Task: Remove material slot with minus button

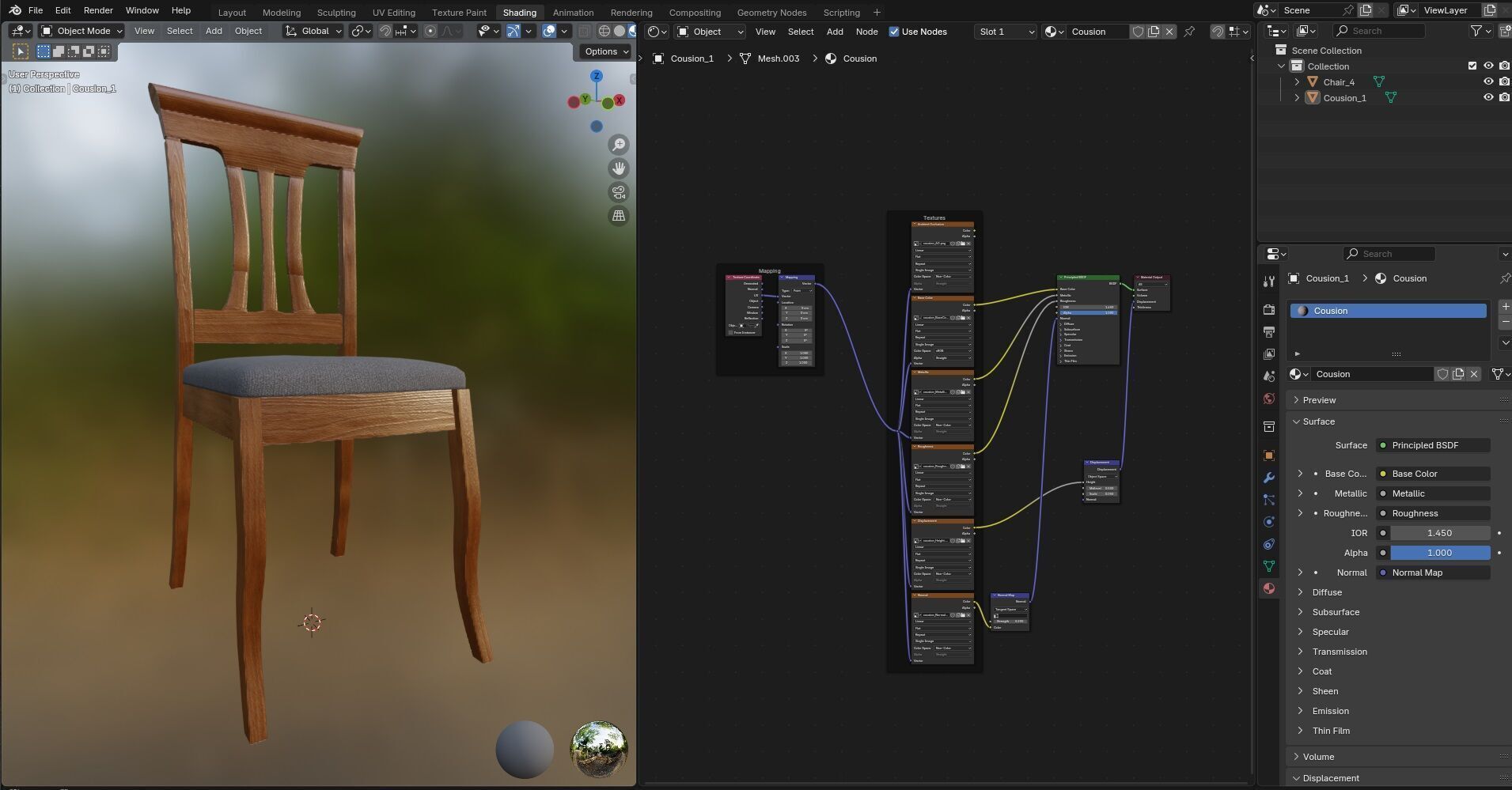Action: coord(1505,323)
